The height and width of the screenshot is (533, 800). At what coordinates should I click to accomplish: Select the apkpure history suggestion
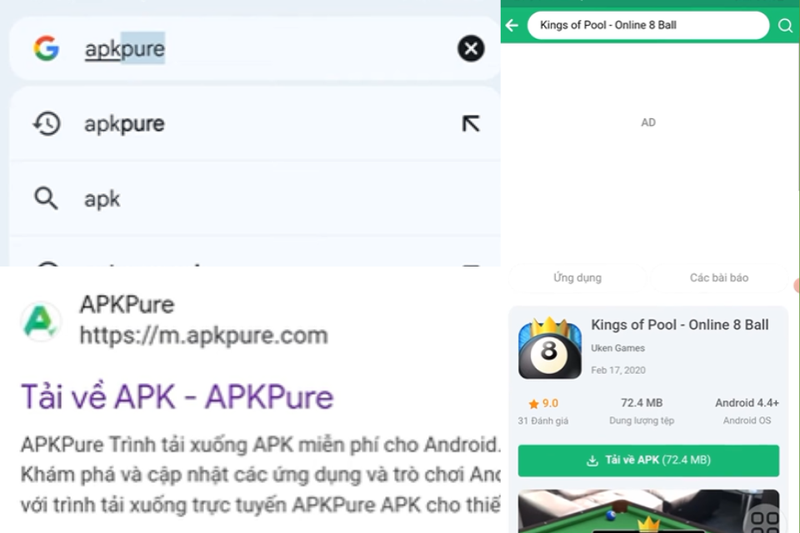coord(254,123)
